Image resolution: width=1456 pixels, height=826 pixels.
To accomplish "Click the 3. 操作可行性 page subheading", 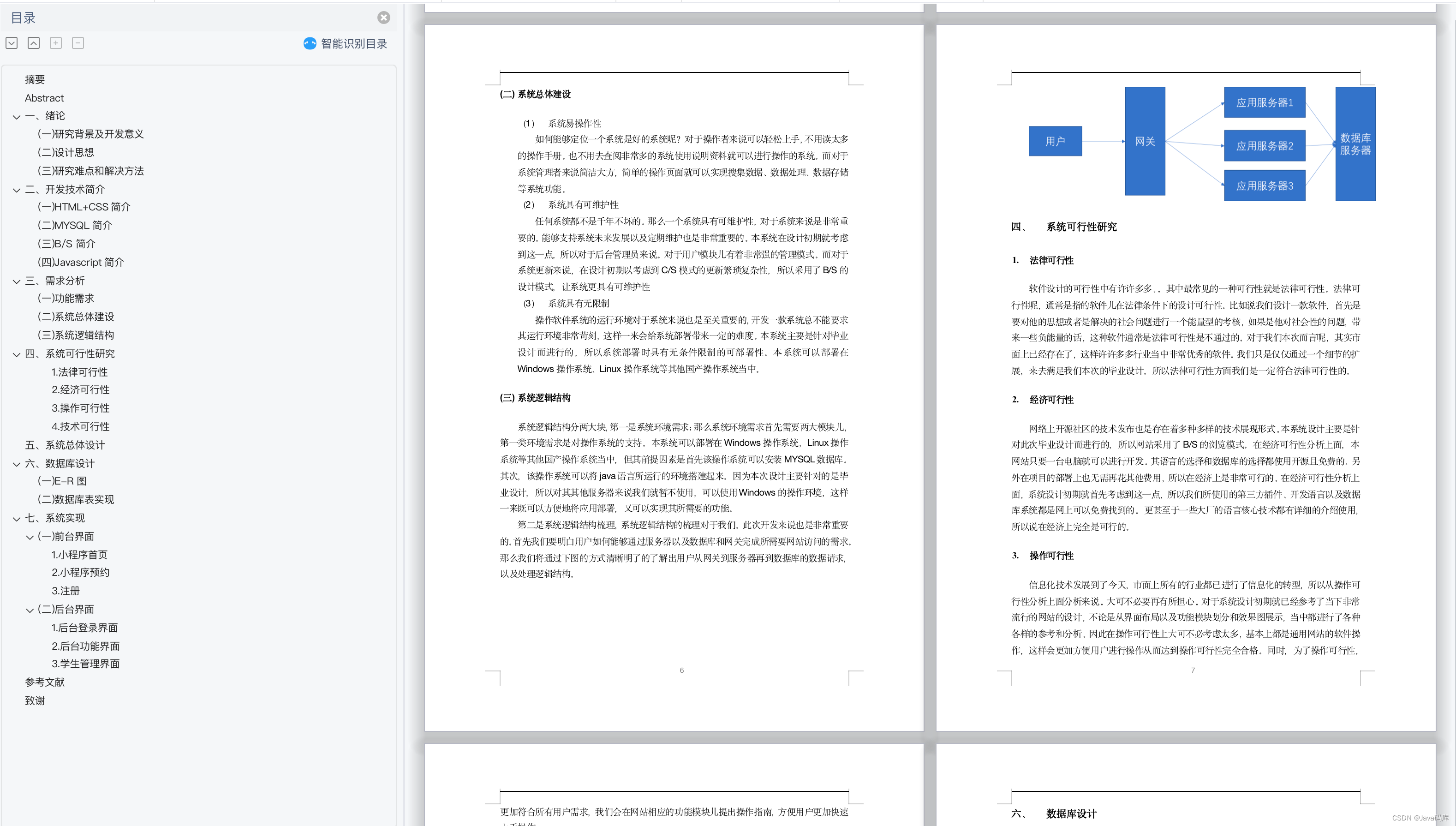I will click(1043, 556).
